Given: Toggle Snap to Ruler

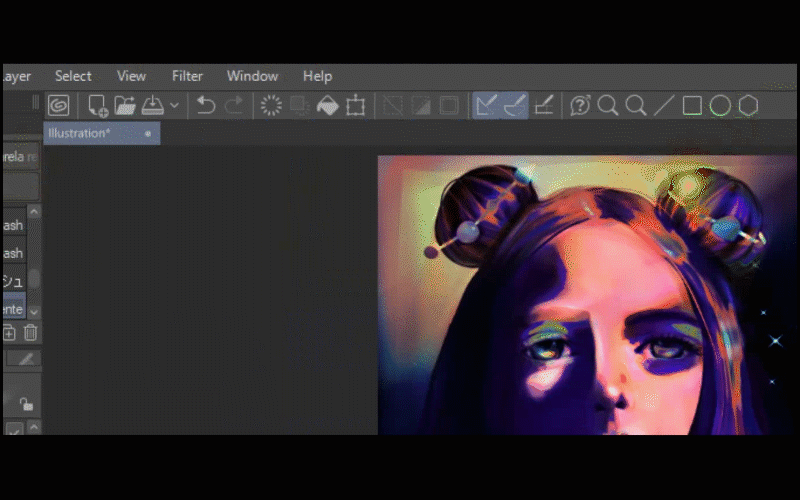Looking at the screenshot, I should [x=486, y=105].
